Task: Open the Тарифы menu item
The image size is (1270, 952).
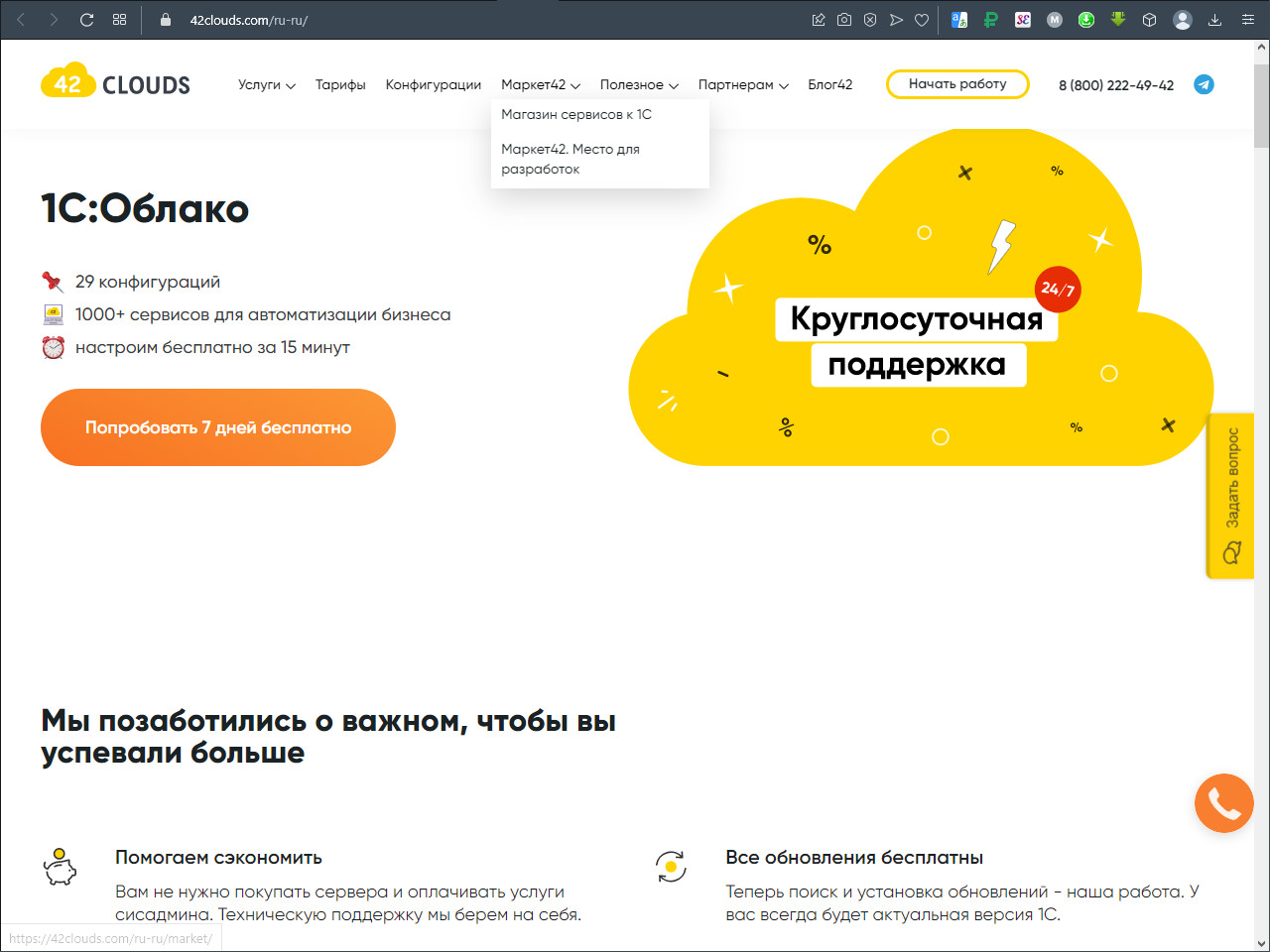Action: click(340, 84)
